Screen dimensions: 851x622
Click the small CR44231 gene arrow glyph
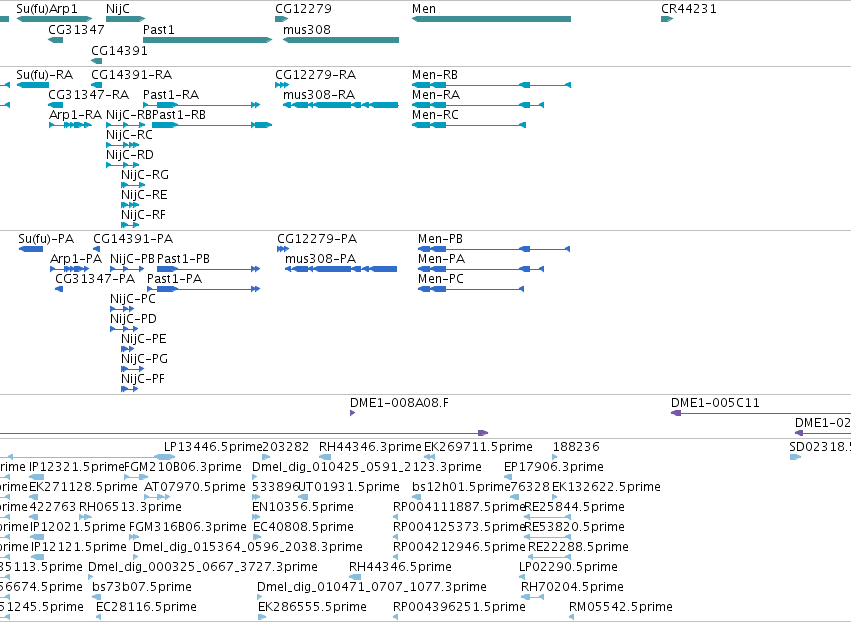(x=667, y=19)
